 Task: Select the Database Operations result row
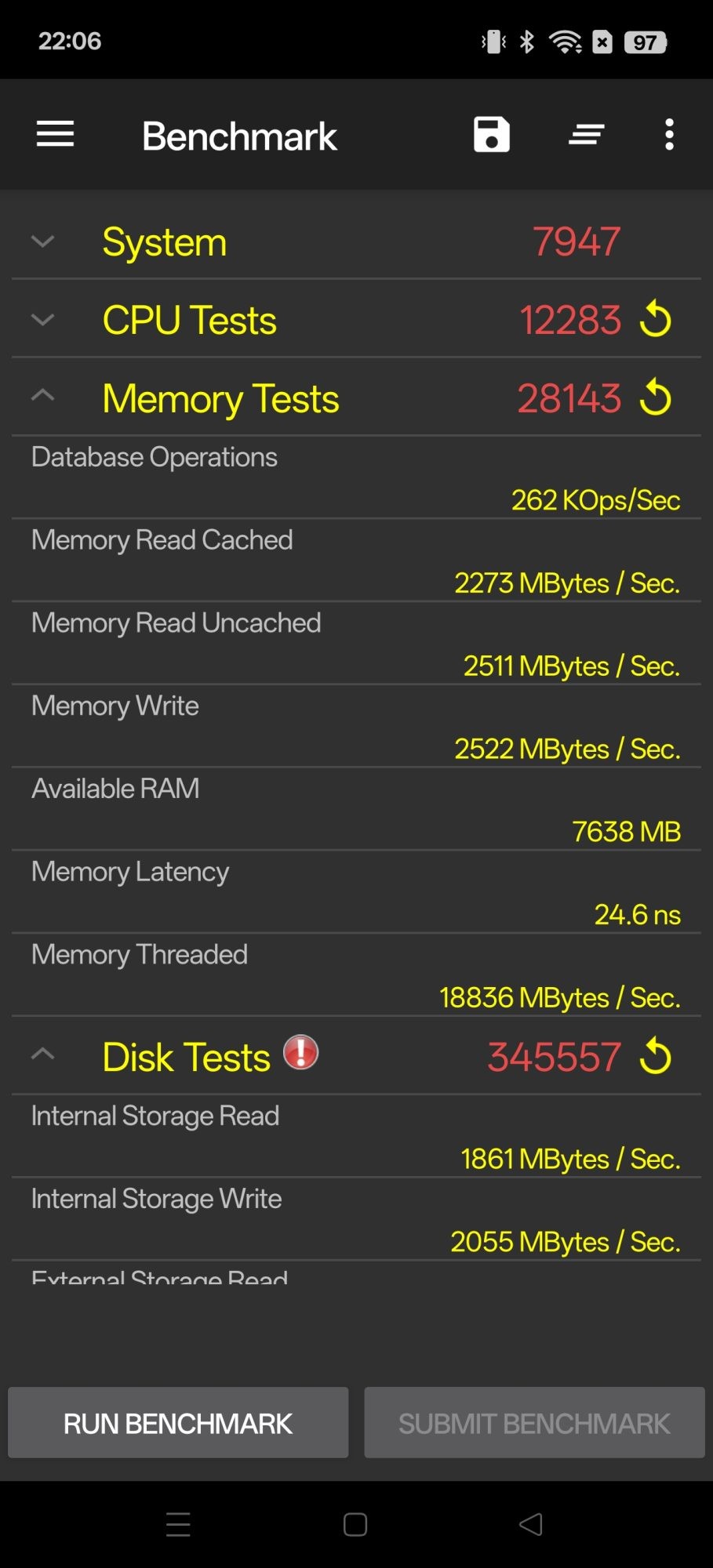click(356, 478)
